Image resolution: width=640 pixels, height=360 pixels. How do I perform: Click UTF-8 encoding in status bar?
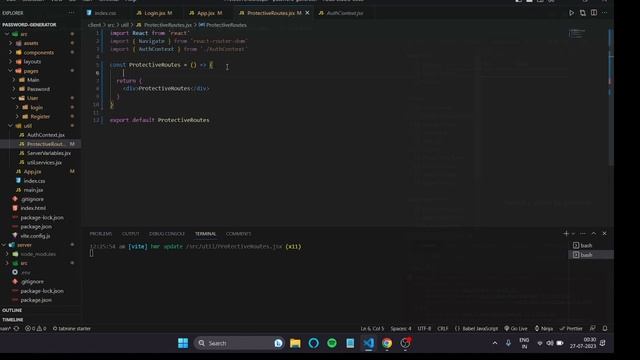point(424,328)
